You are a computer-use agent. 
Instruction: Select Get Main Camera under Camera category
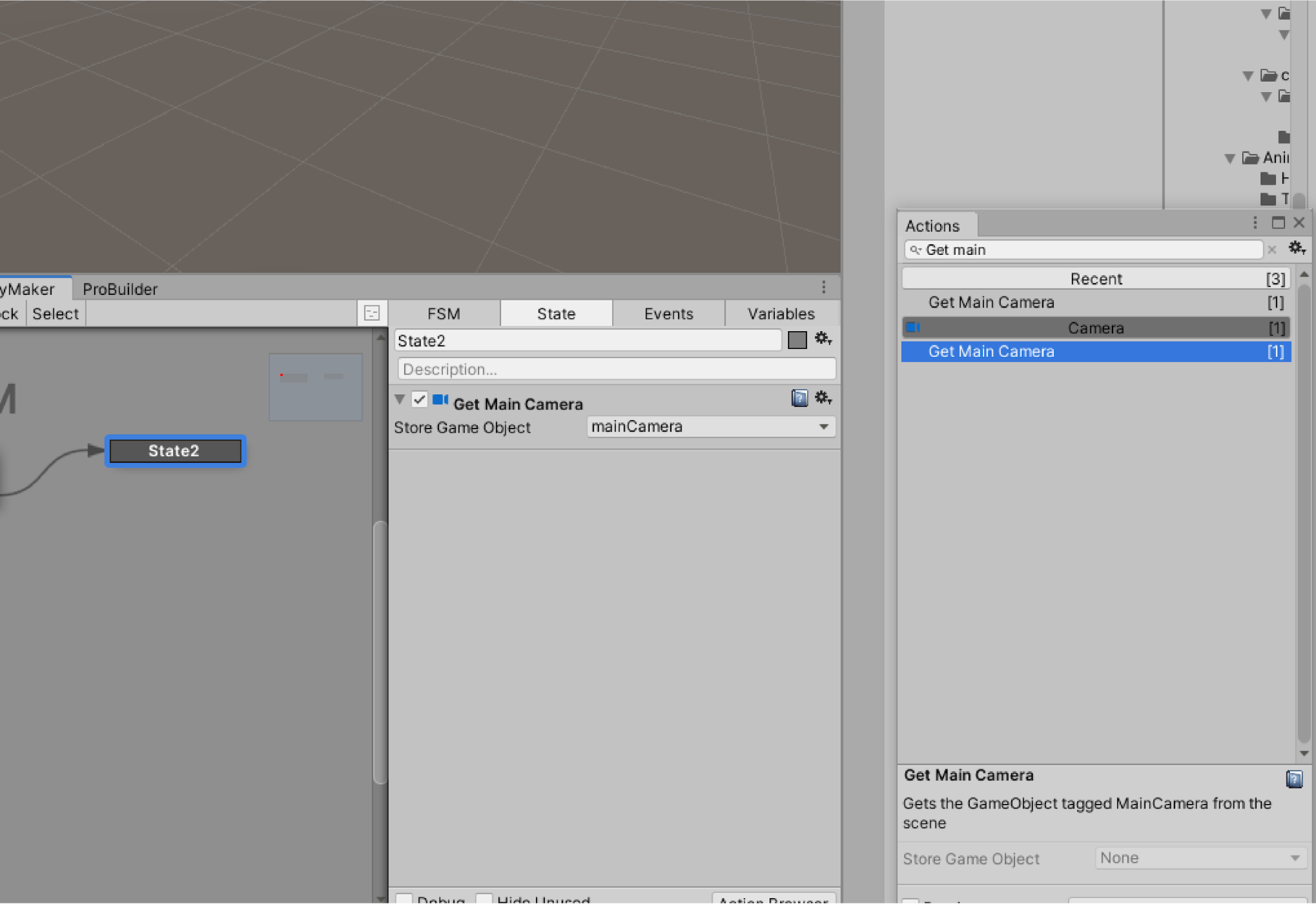(x=1095, y=352)
